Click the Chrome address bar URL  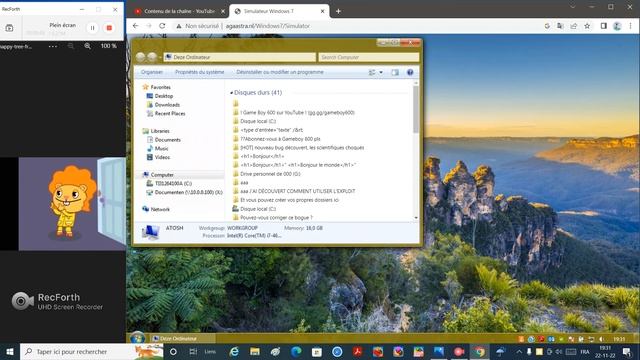[268, 26]
